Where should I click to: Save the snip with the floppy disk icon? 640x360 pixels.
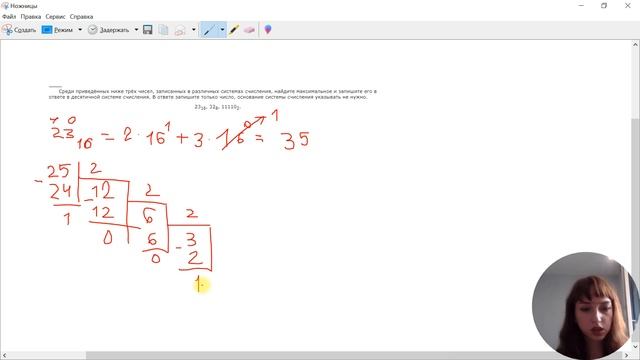pyautogui.click(x=148, y=30)
